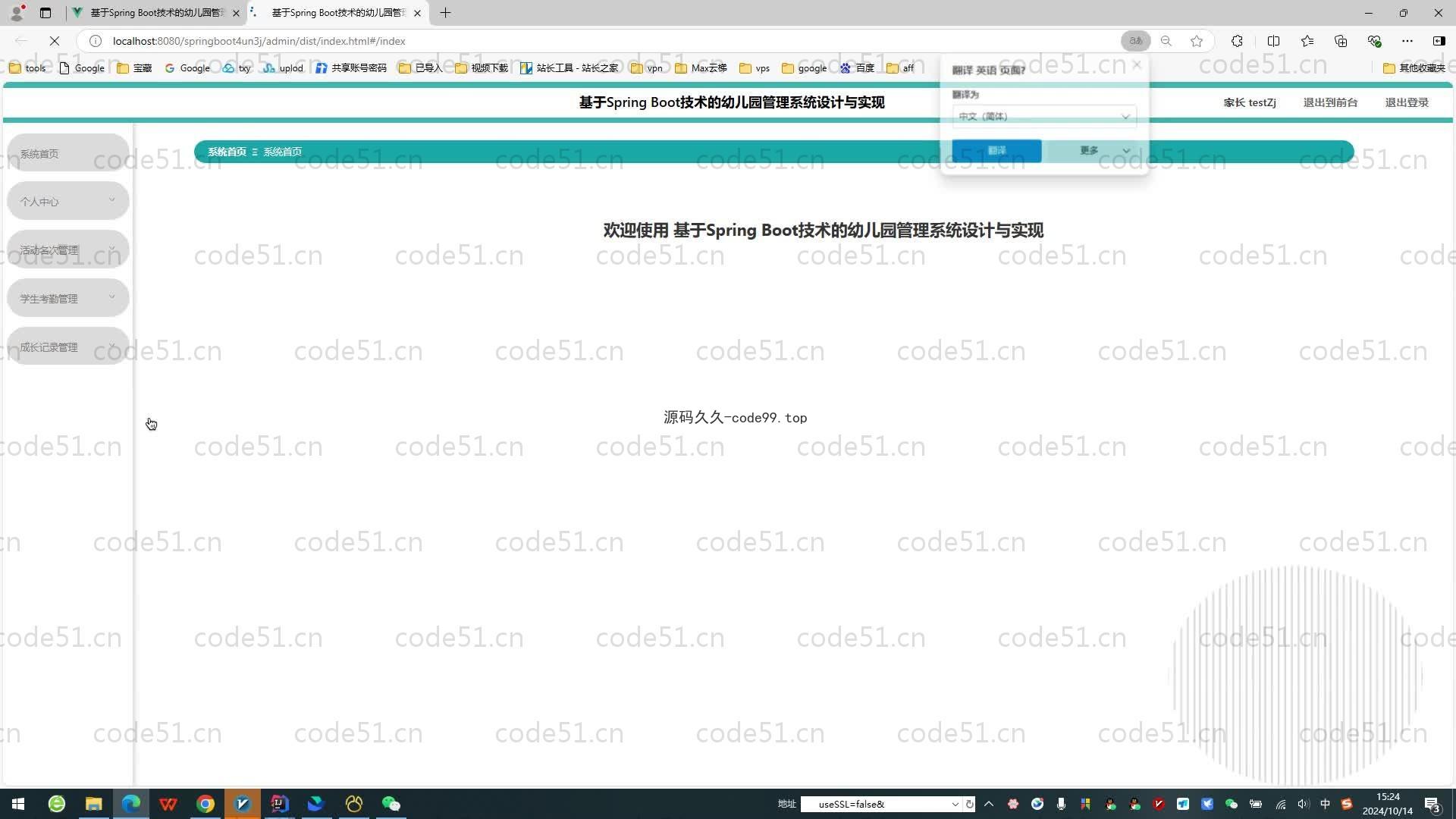
Task: Open the Collections icon in toolbar
Action: 1341,41
